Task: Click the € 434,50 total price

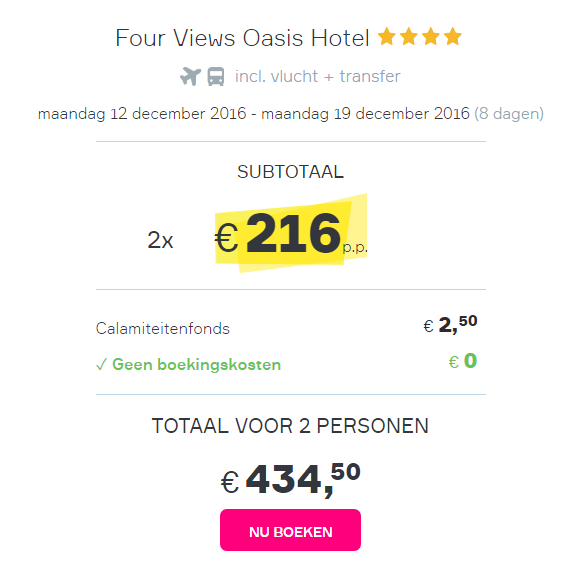Action: tap(291, 479)
